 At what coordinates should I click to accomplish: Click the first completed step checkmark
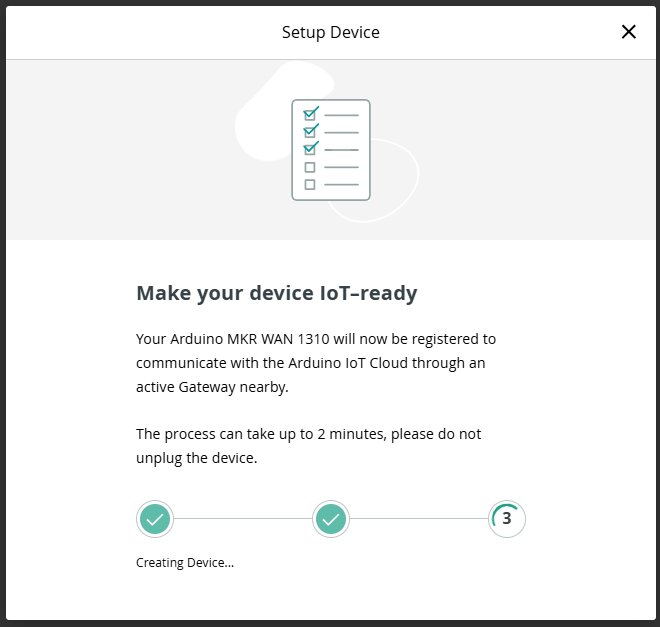155,519
